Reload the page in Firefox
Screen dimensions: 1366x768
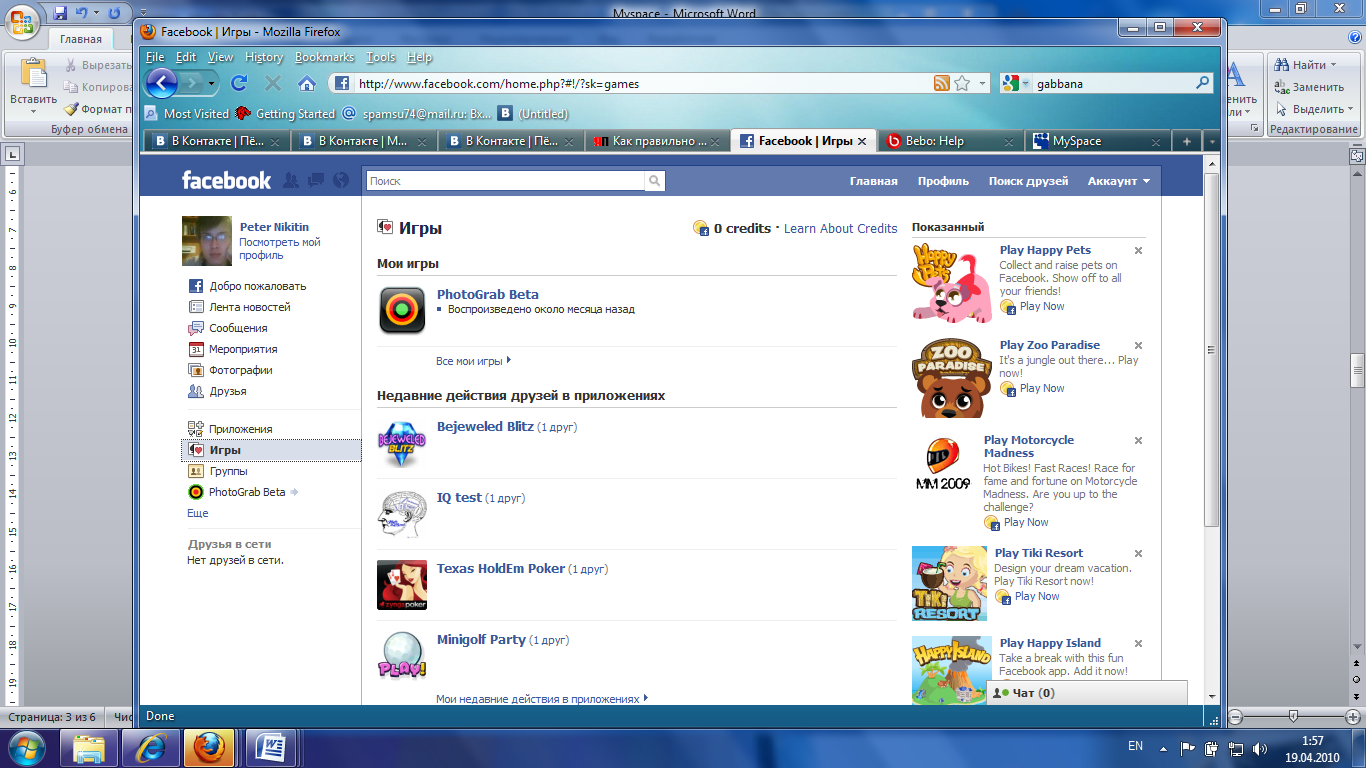[x=238, y=84]
